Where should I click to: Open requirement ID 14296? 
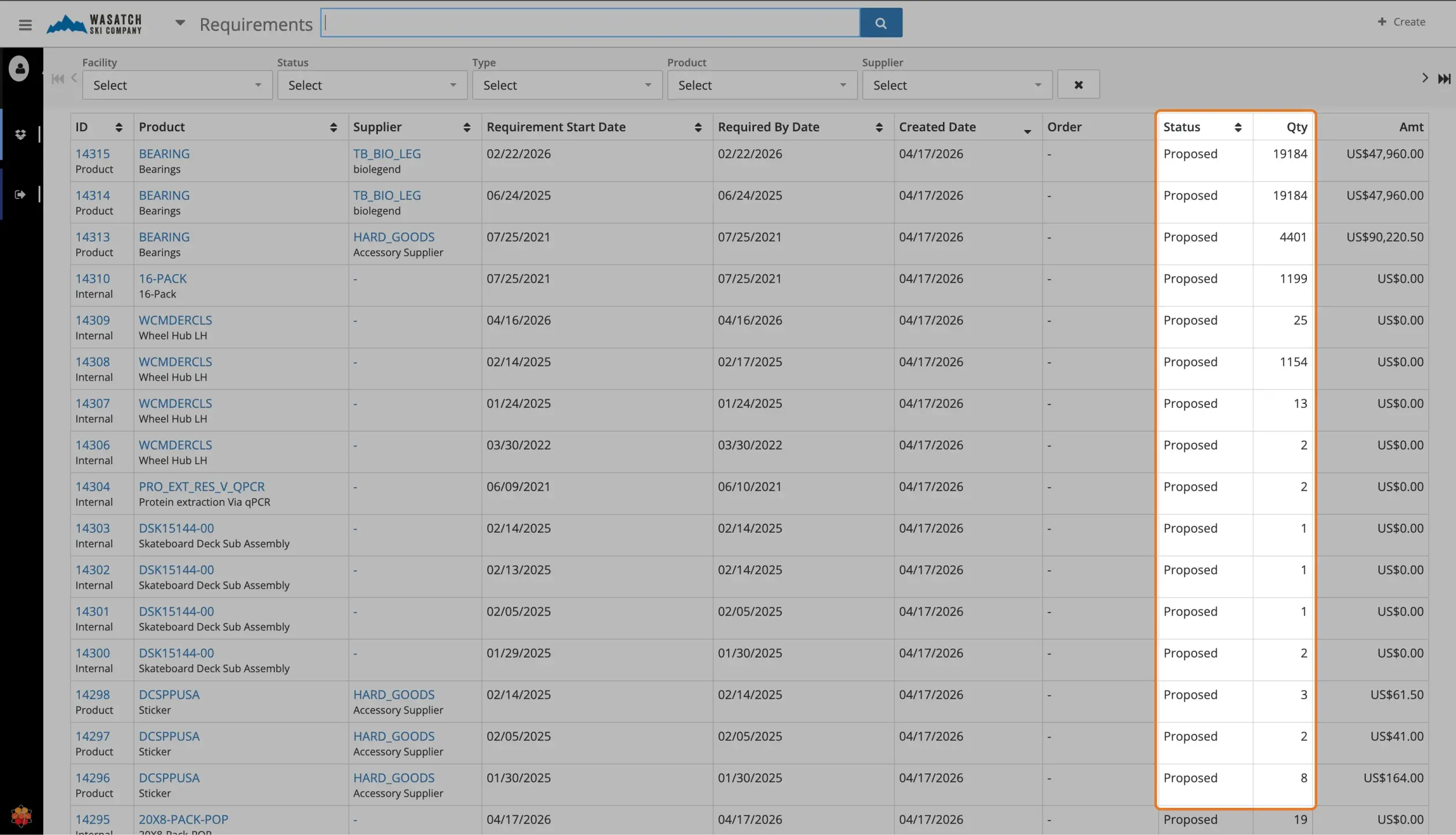[x=92, y=778]
